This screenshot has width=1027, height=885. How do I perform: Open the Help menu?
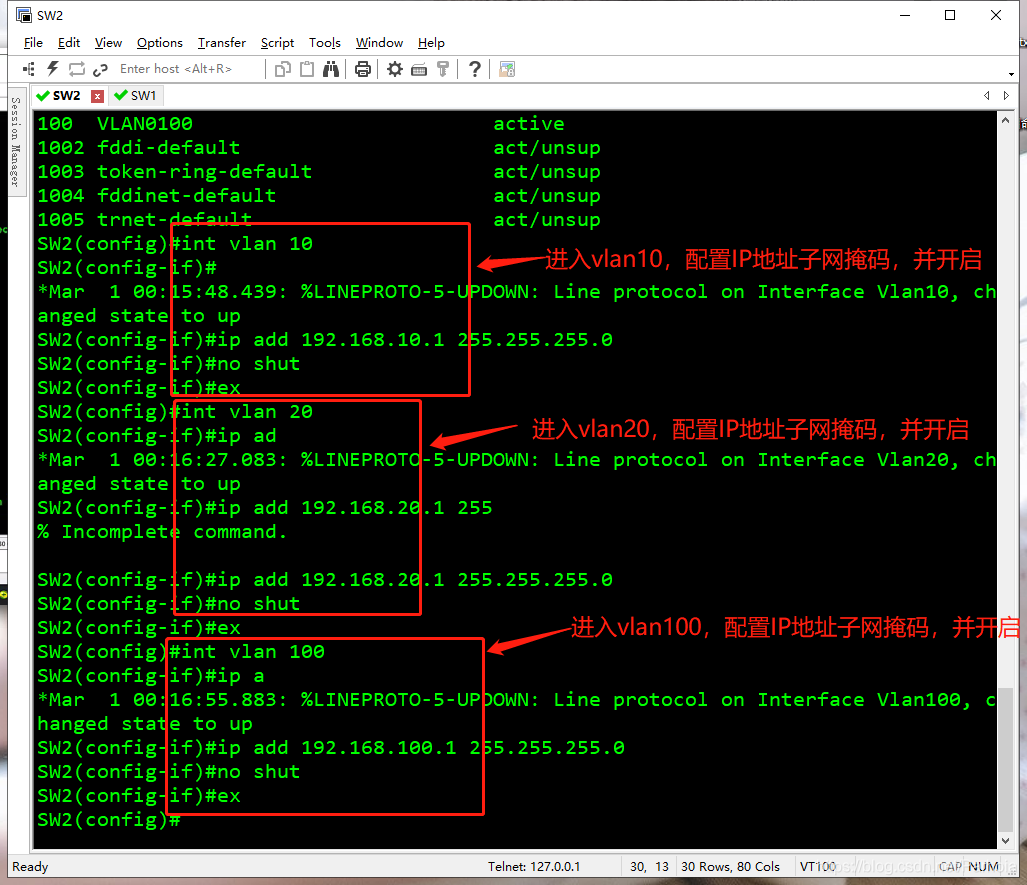(431, 43)
